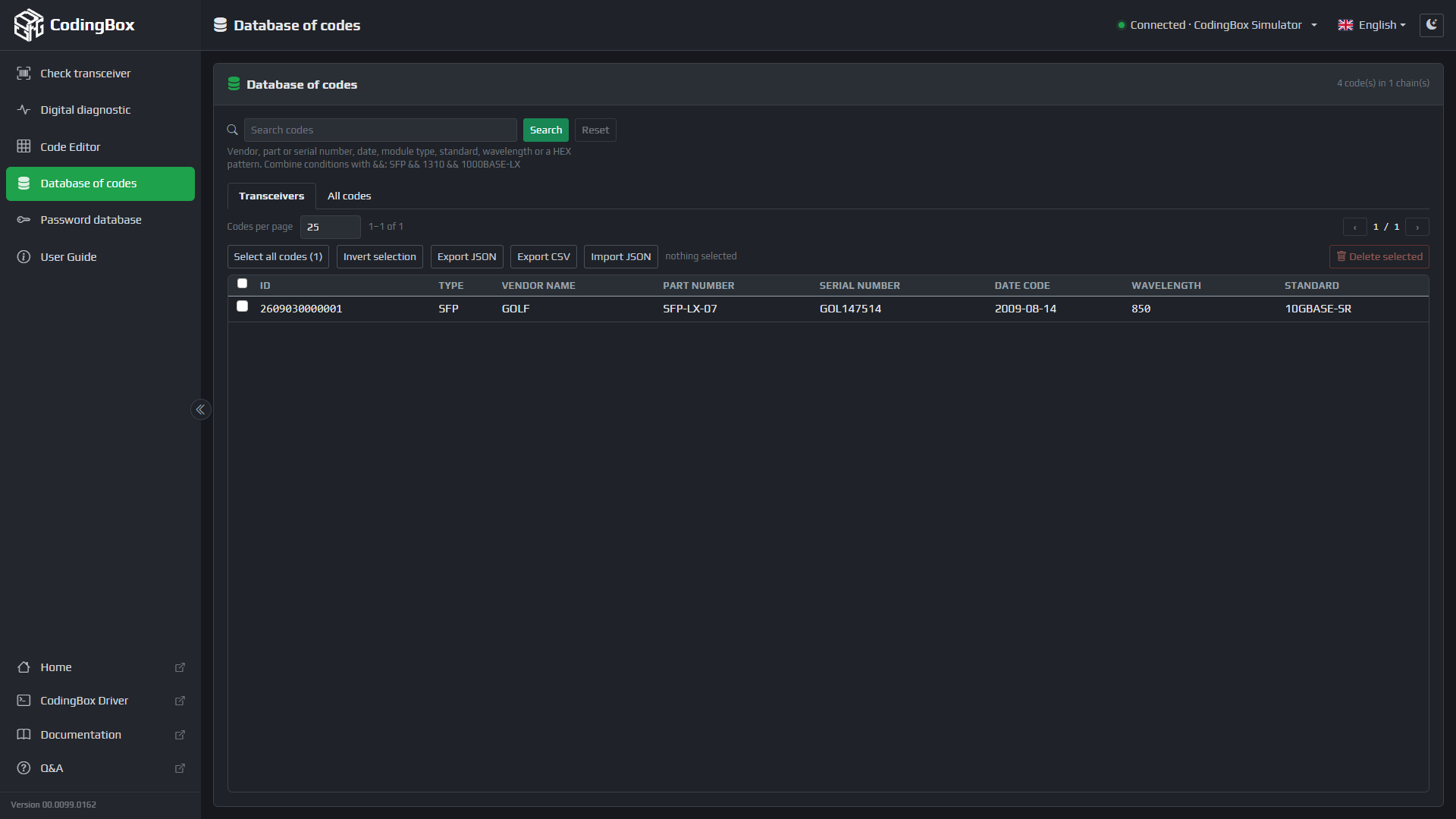Click the CodingBox Driver terminal icon

click(x=24, y=701)
